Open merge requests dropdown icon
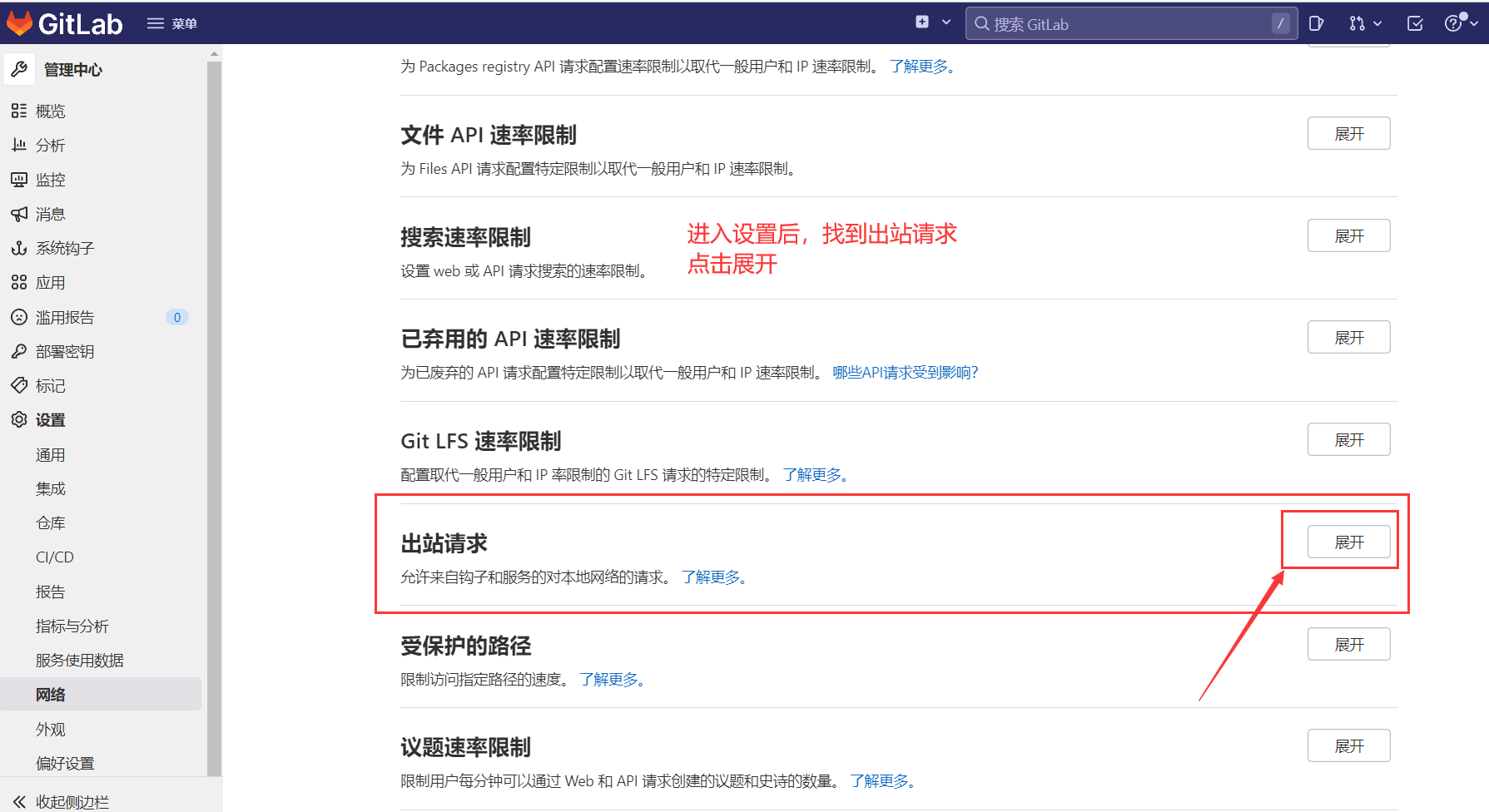Viewport: 1489px width, 812px height. pyautogui.click(x=1365, y=23)
